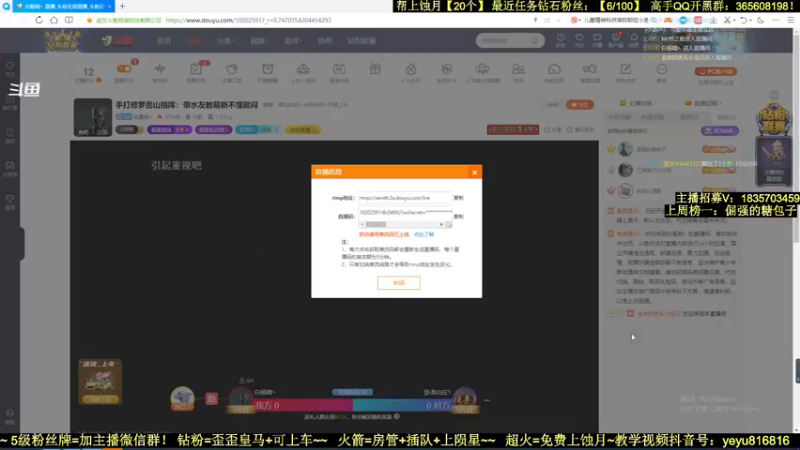Click the browser home icon
The image size is (800, 450).
(54, 20)
